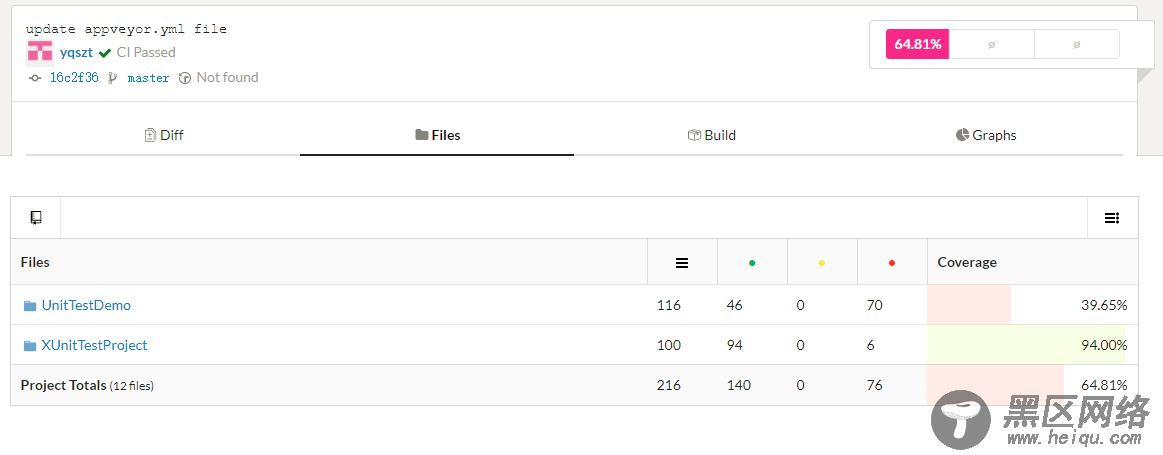Sort by total lines column header
The height and width of the screenshot is (455, 1163).
click(682, 262)
